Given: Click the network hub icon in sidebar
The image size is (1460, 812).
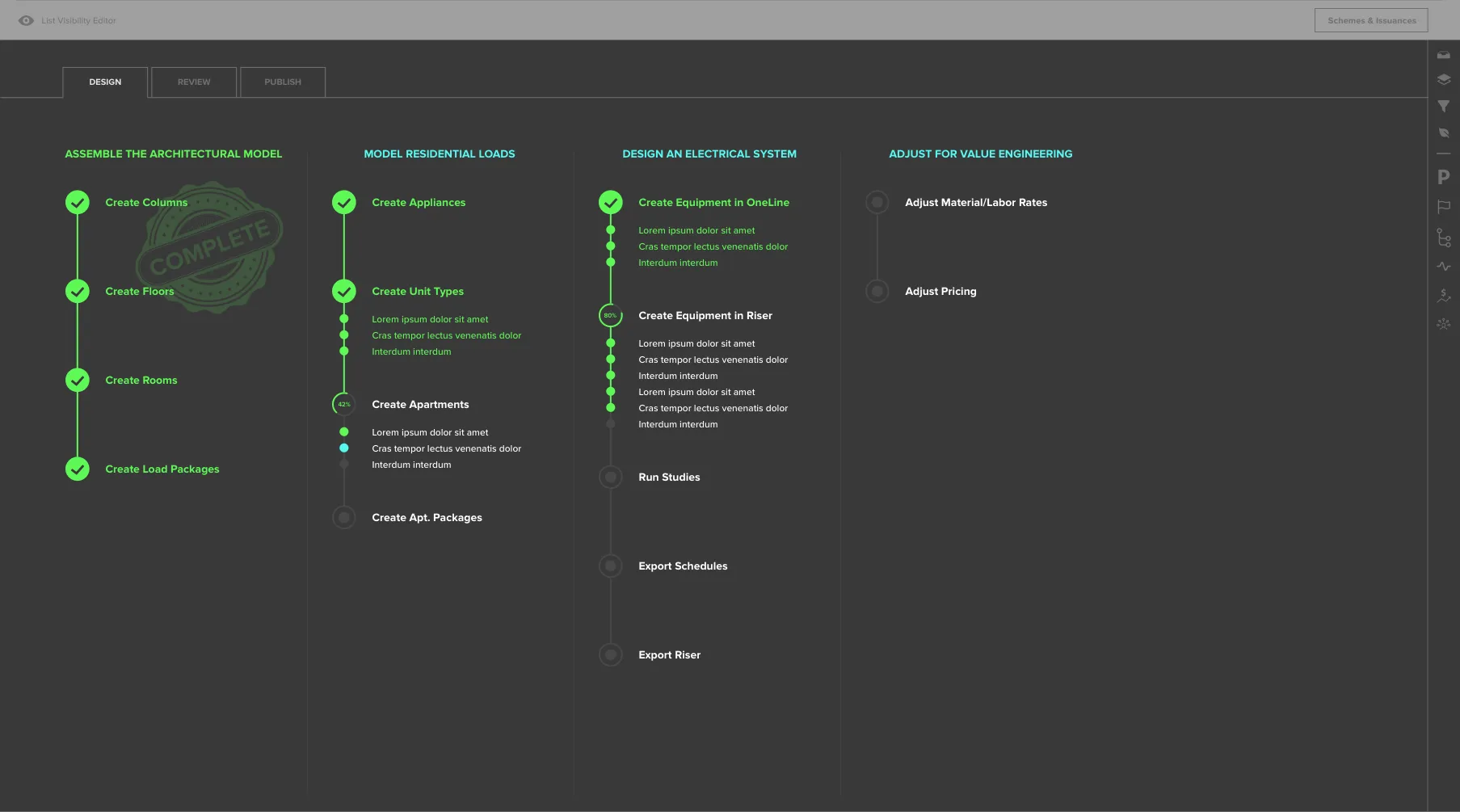Looking at the screenshot, I should [x=1443, y=323].
